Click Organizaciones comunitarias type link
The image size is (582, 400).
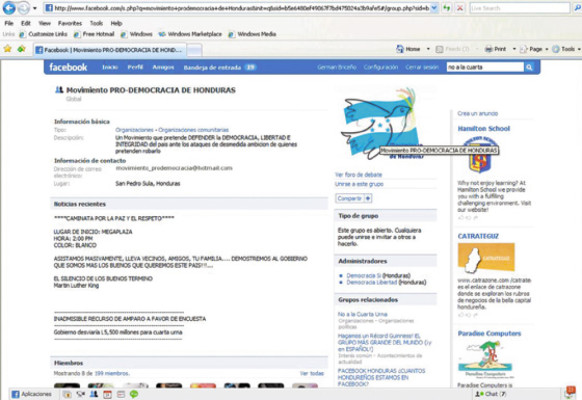(193, 130)
